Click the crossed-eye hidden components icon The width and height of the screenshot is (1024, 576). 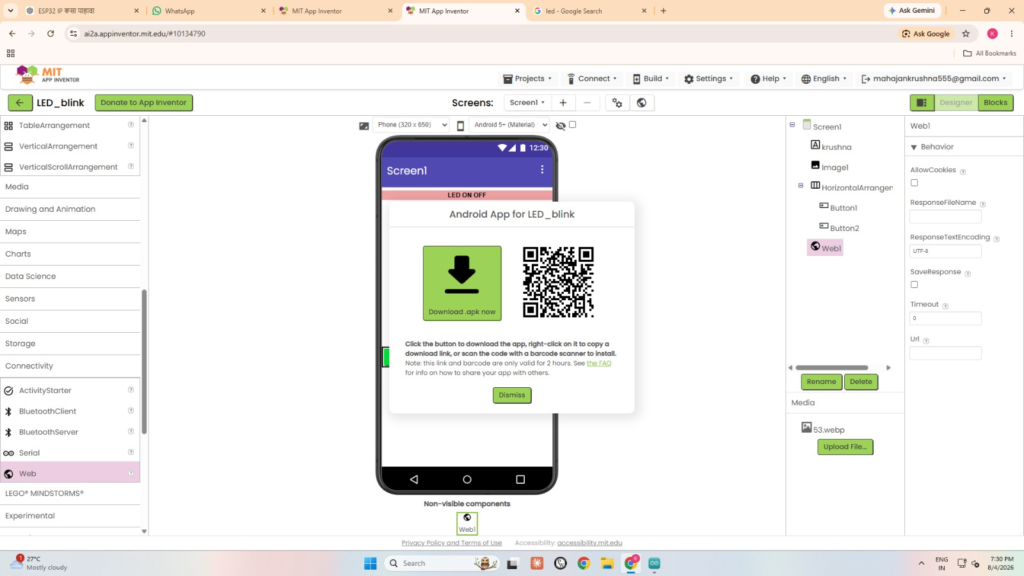coord(560,125)
